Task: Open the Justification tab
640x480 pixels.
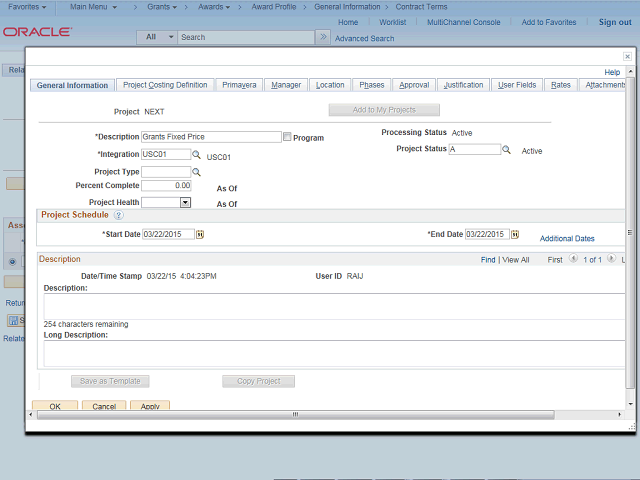Action: pyautogui.click(x=463, y=85)
